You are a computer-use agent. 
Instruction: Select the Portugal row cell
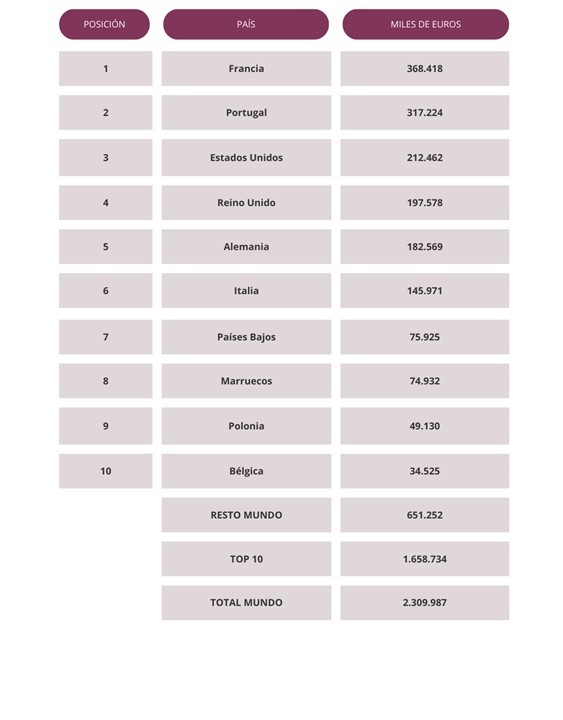click(246, 112)
